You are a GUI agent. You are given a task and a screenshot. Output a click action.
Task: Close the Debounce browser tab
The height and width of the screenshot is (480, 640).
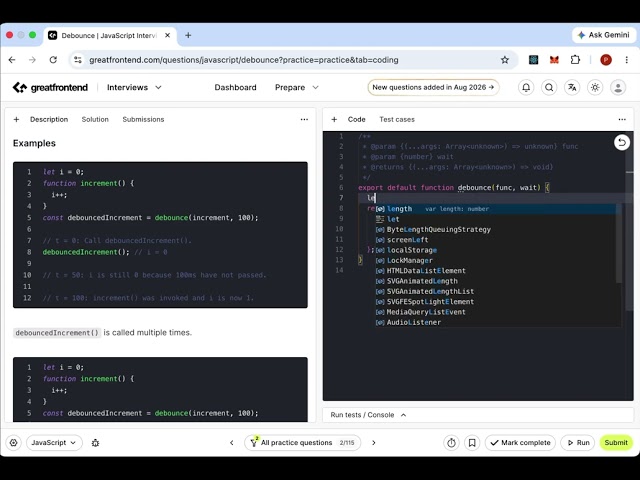tap(167, 36)
